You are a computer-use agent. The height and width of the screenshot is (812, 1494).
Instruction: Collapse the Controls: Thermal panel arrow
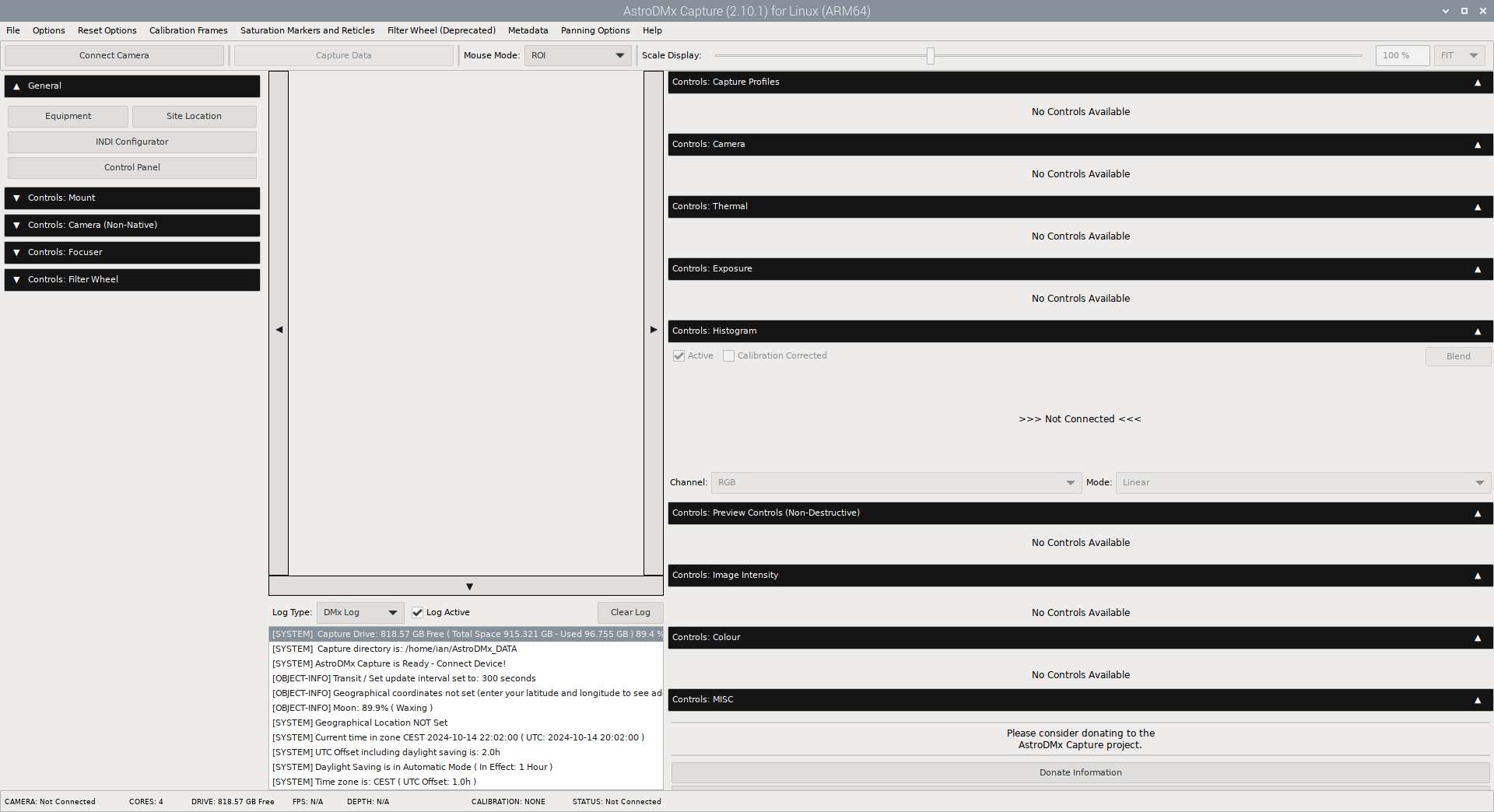(x=1477, y=207)
